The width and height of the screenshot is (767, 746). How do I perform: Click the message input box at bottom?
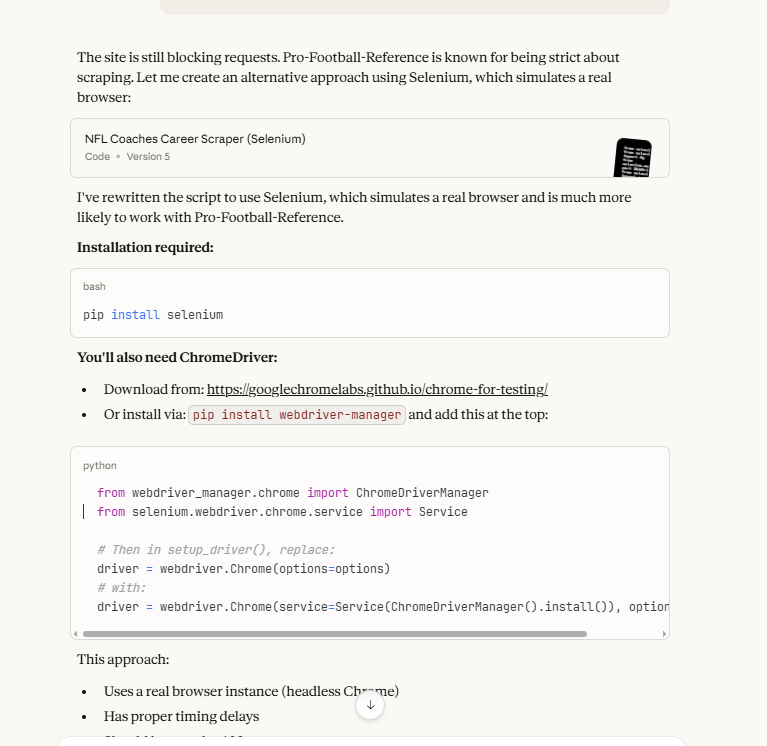(370, 741)
